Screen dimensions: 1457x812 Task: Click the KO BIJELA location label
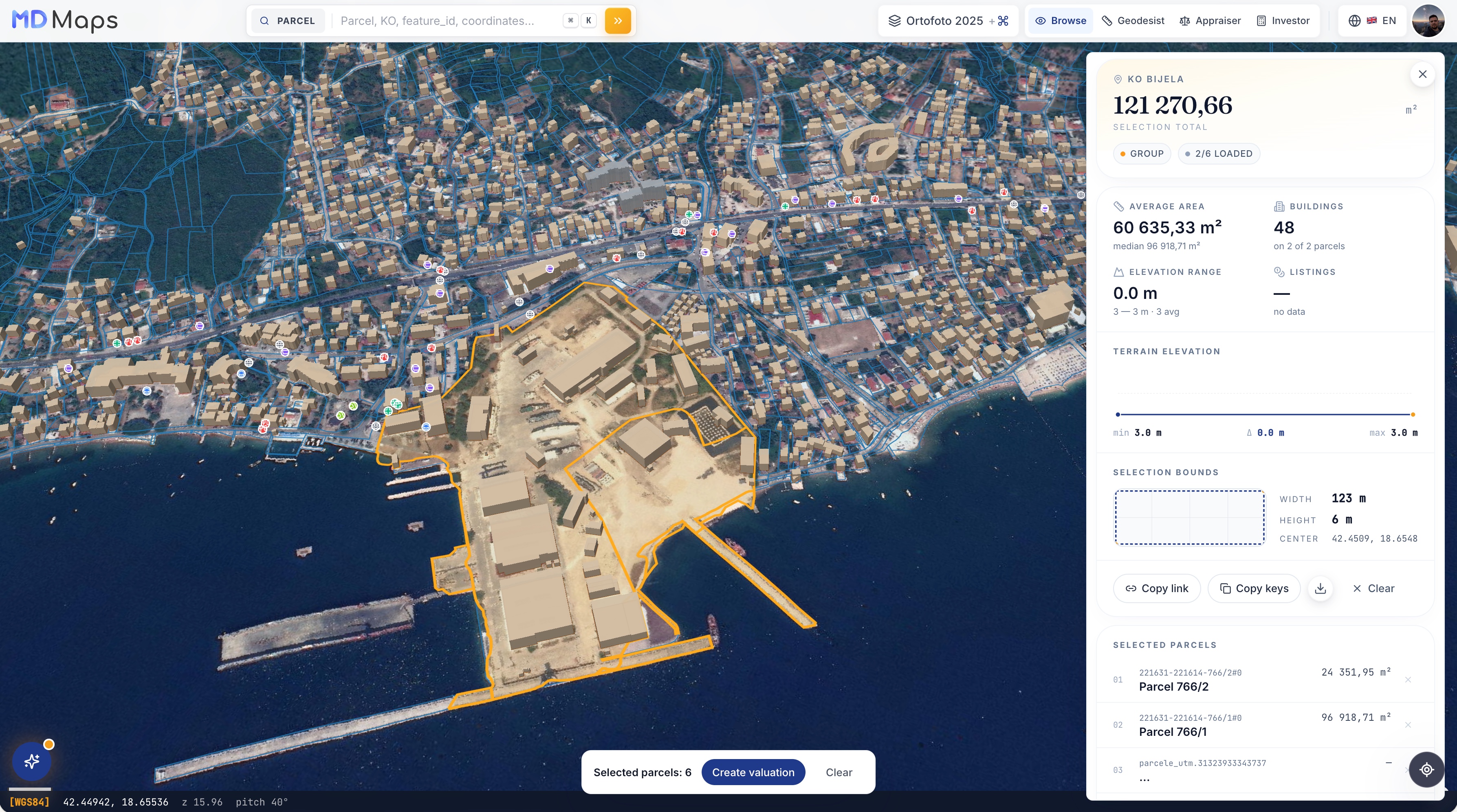1155,79
